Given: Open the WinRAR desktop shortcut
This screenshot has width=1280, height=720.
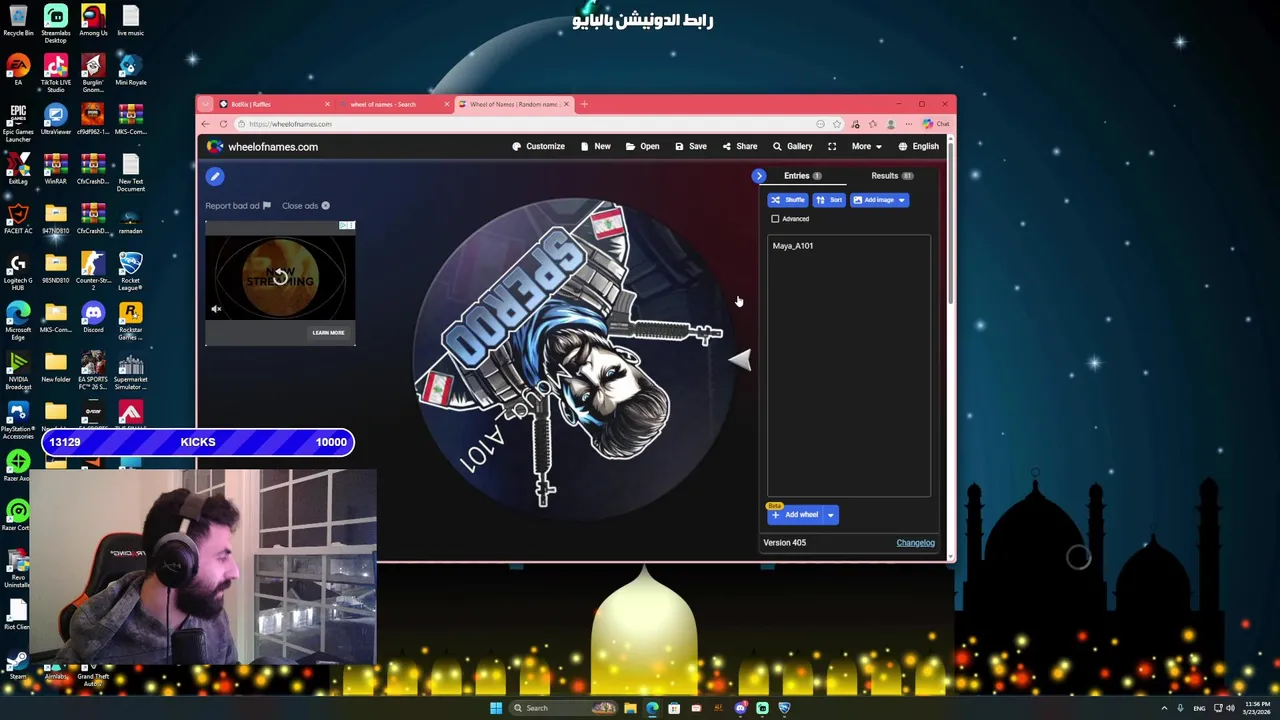Looking at the screenshot, I should (x=56, y=170).
